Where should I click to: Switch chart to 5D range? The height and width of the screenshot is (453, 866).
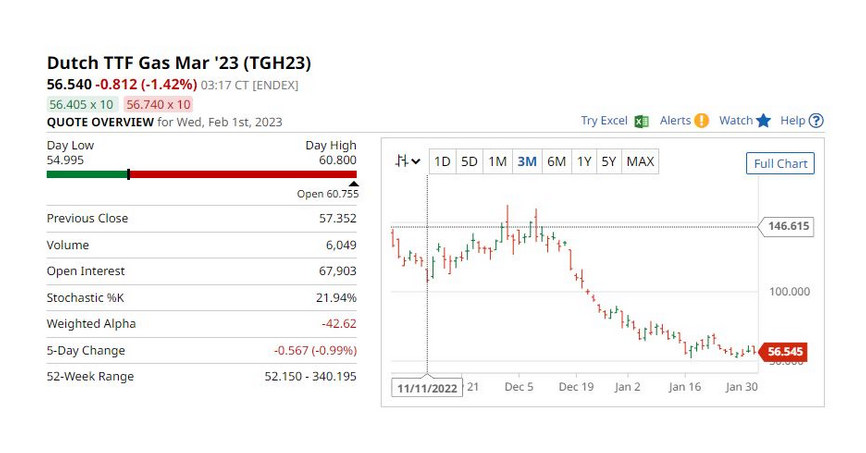(x=469, y=161)
